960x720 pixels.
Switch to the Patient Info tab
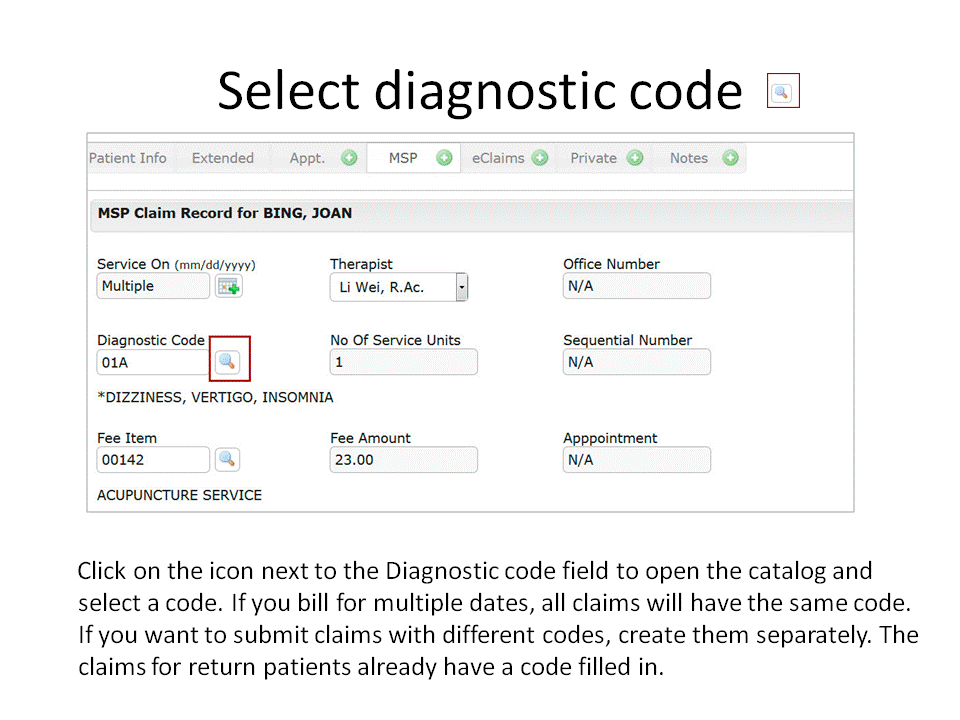[x=128, y=158]
